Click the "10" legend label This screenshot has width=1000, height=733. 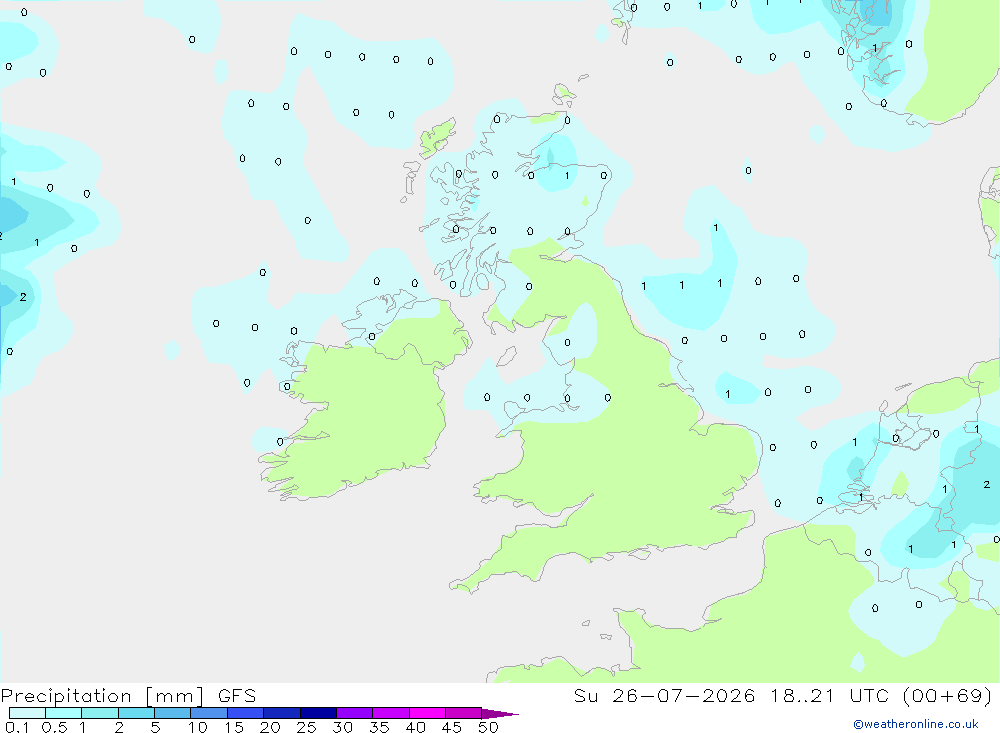click(198, 727)
